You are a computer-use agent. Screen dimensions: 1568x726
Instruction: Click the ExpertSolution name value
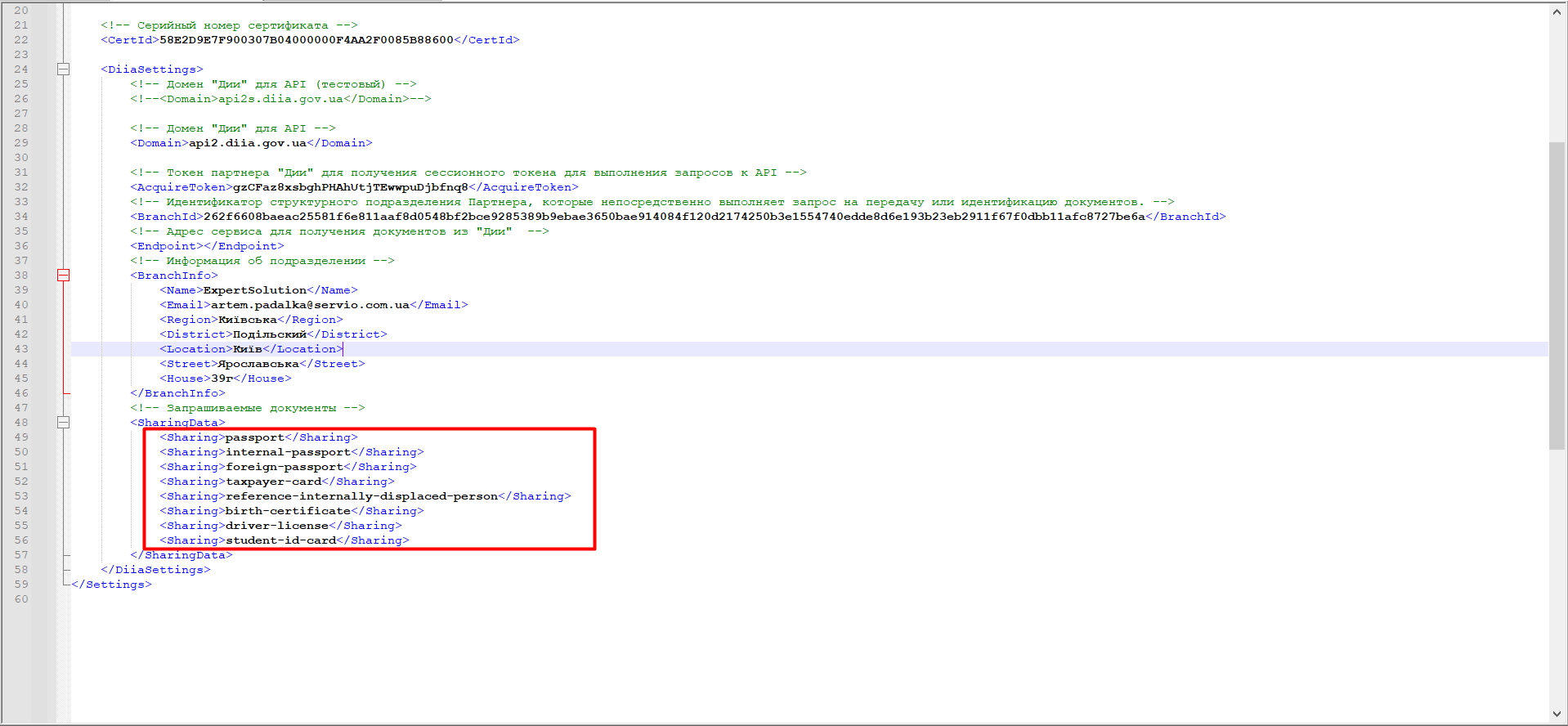click(254, 290)
